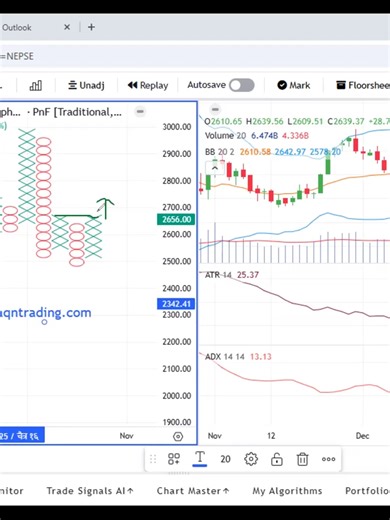
Task: Open the Floorsheet panel
Action: [363, 85]
